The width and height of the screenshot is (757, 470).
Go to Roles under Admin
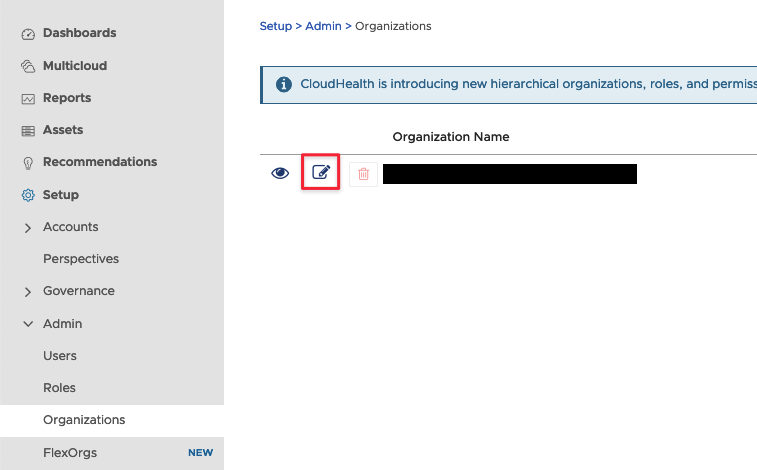coord(60,388)
